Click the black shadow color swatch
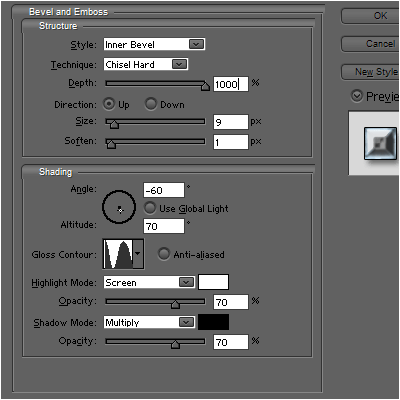 [x=213, y=322]
